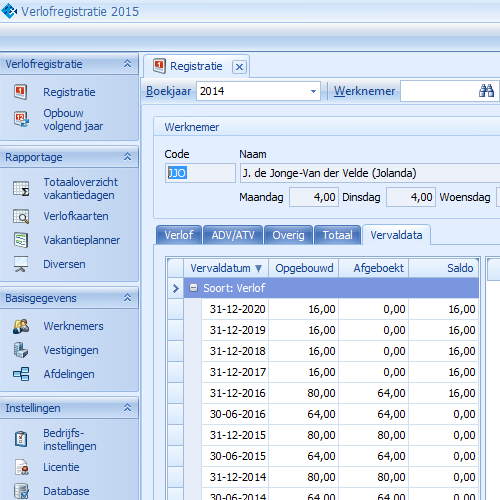Close the Registratie tab

[239, 67]
